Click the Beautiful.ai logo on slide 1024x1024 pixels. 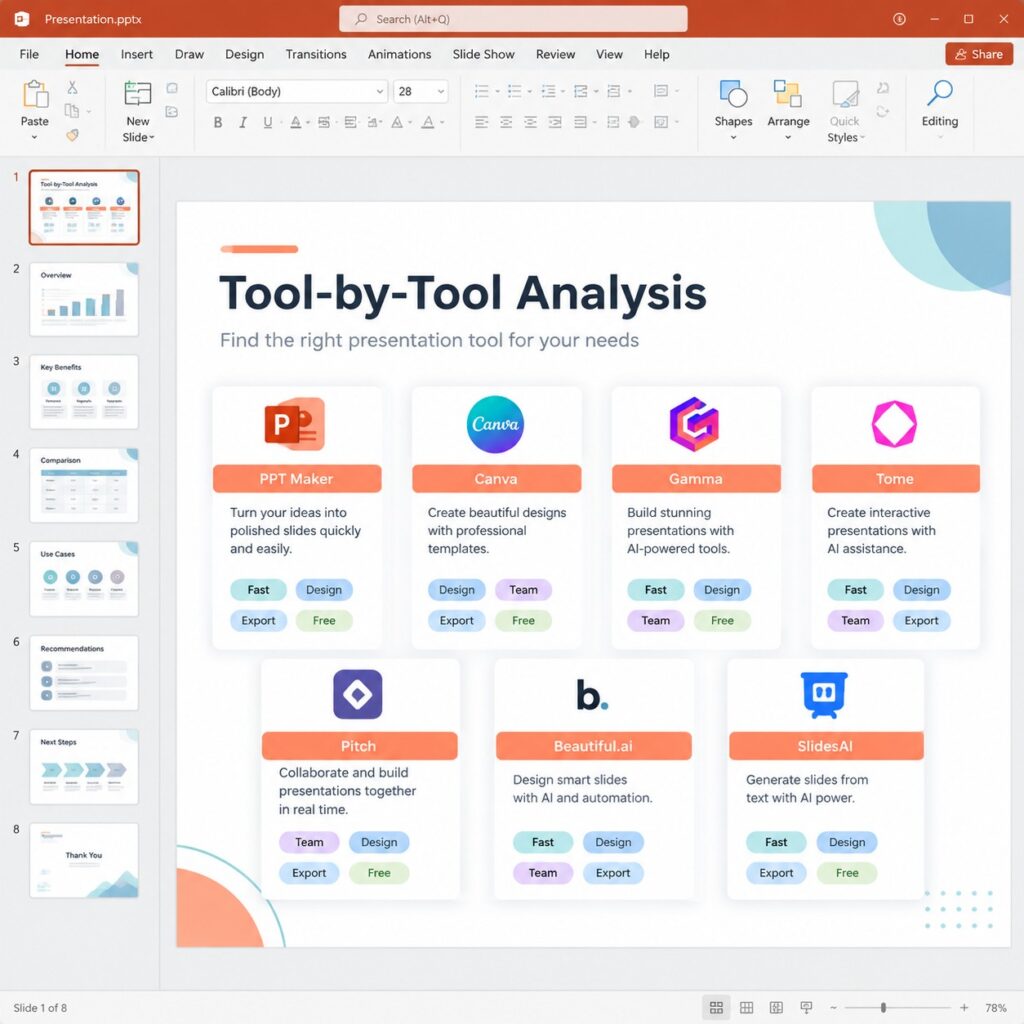592,695
